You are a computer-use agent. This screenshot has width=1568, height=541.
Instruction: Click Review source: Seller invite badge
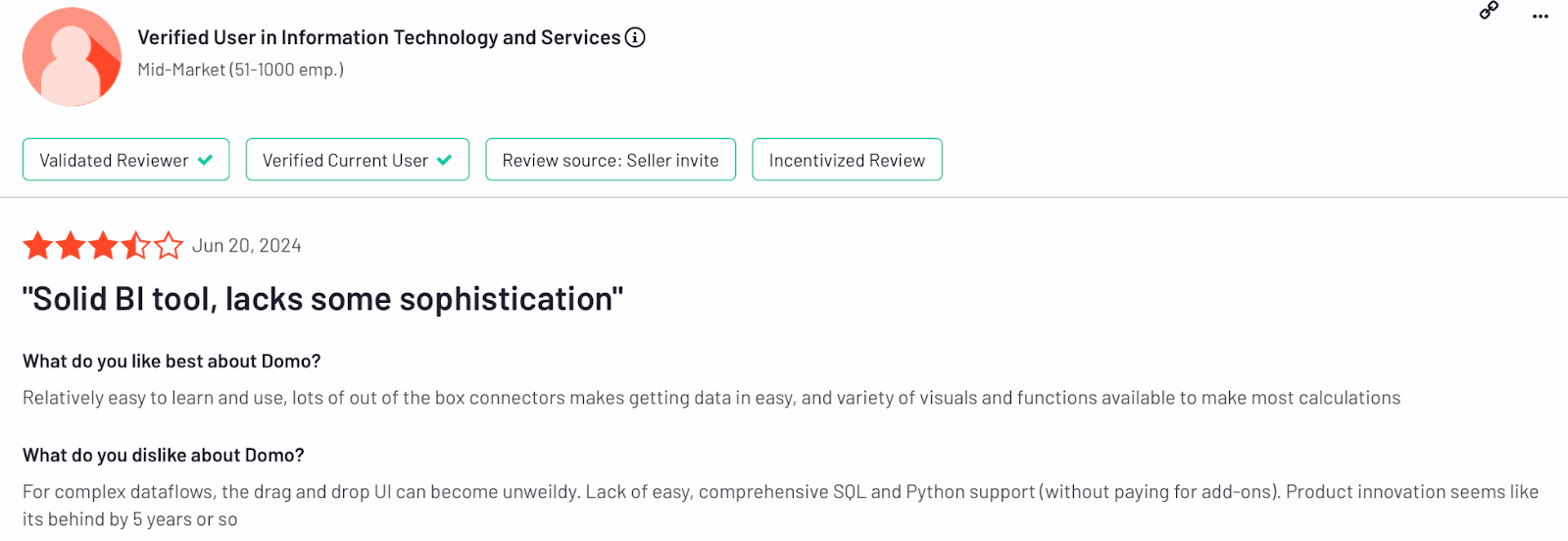[x=611, y=160]
